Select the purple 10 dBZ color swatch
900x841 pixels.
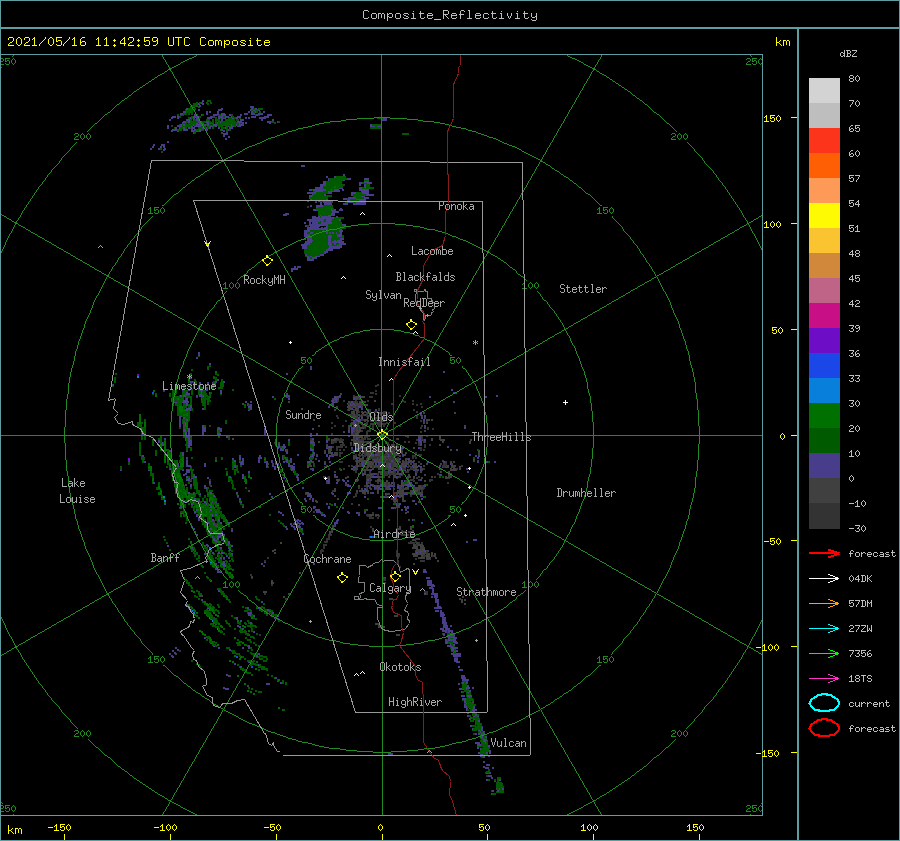[x=824, y=466]
